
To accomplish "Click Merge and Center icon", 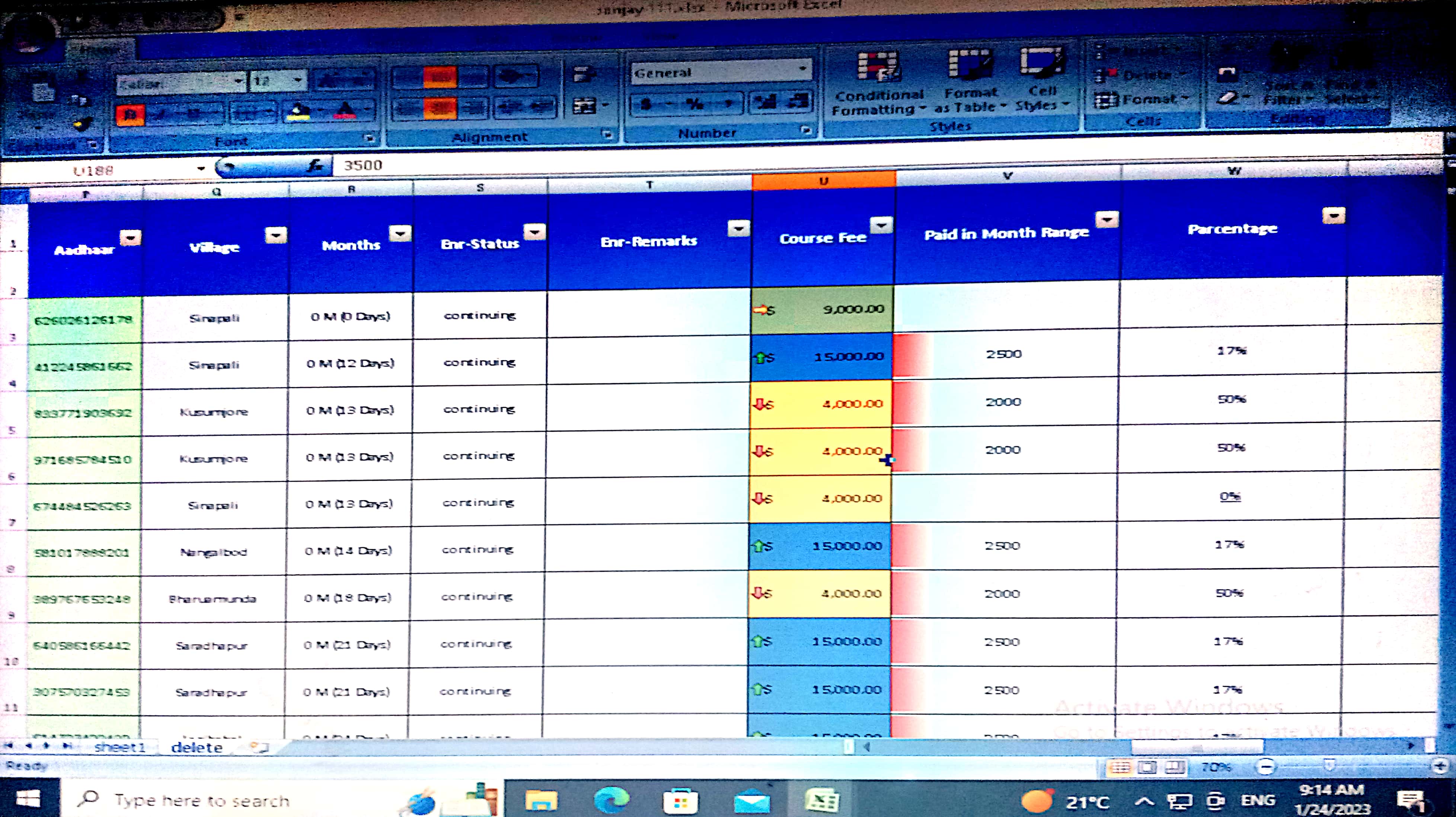I will pos(584,106).
